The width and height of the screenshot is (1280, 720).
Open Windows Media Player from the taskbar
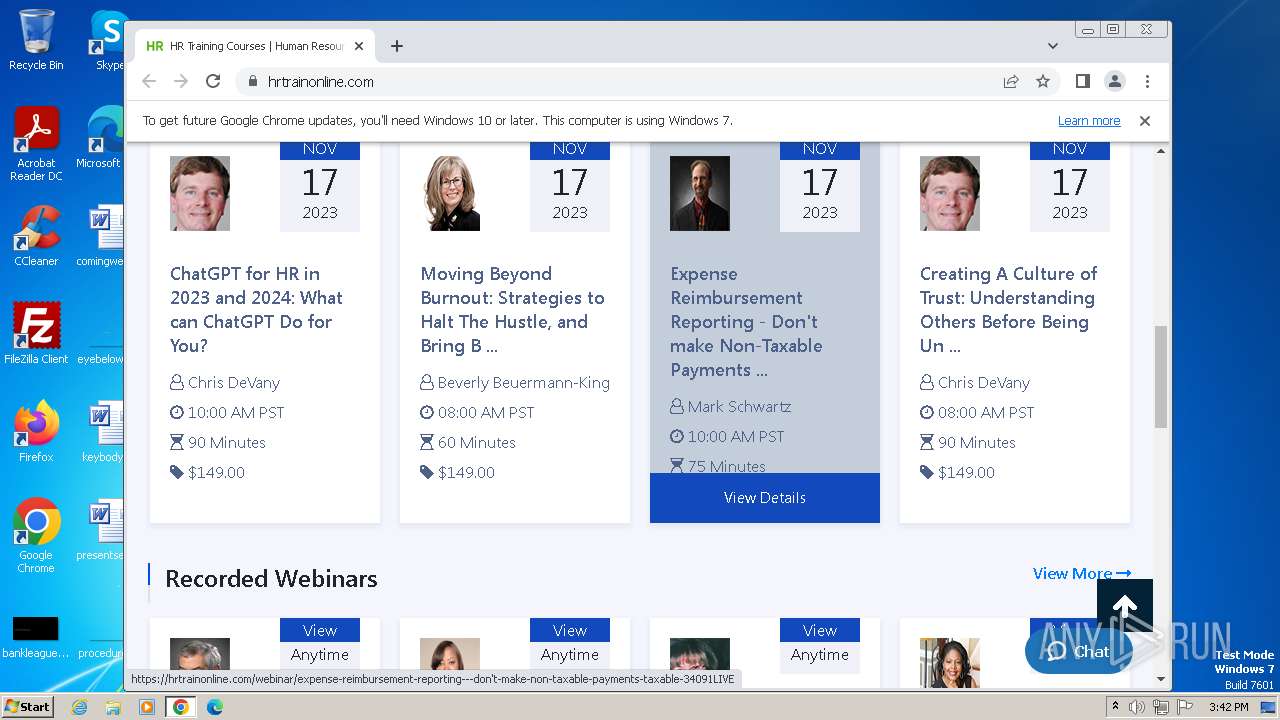tap(147, 707)
